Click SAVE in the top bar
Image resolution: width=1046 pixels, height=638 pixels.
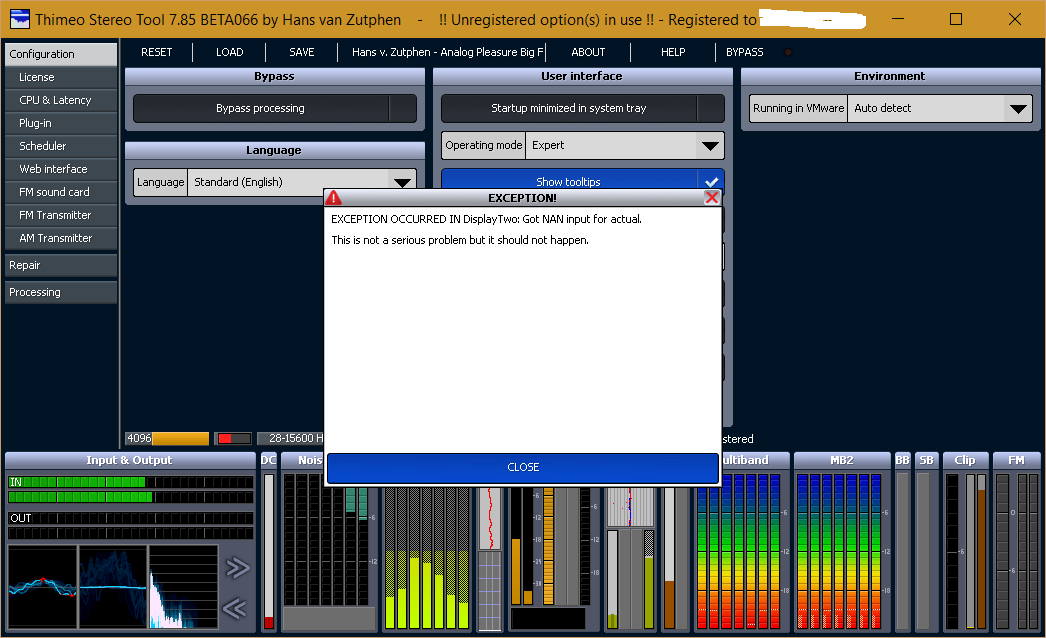coord(302,52)
